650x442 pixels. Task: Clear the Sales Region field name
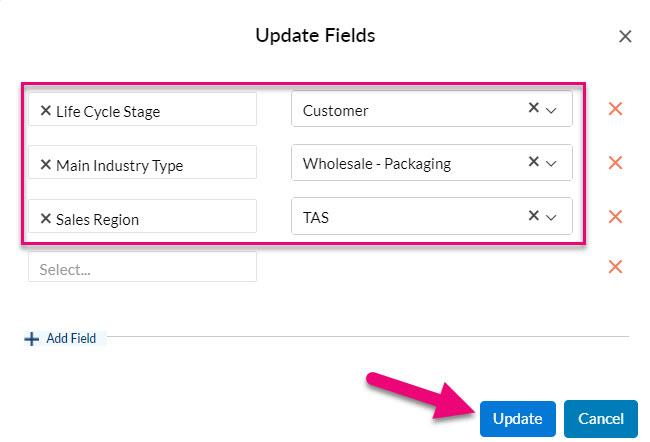46,219
